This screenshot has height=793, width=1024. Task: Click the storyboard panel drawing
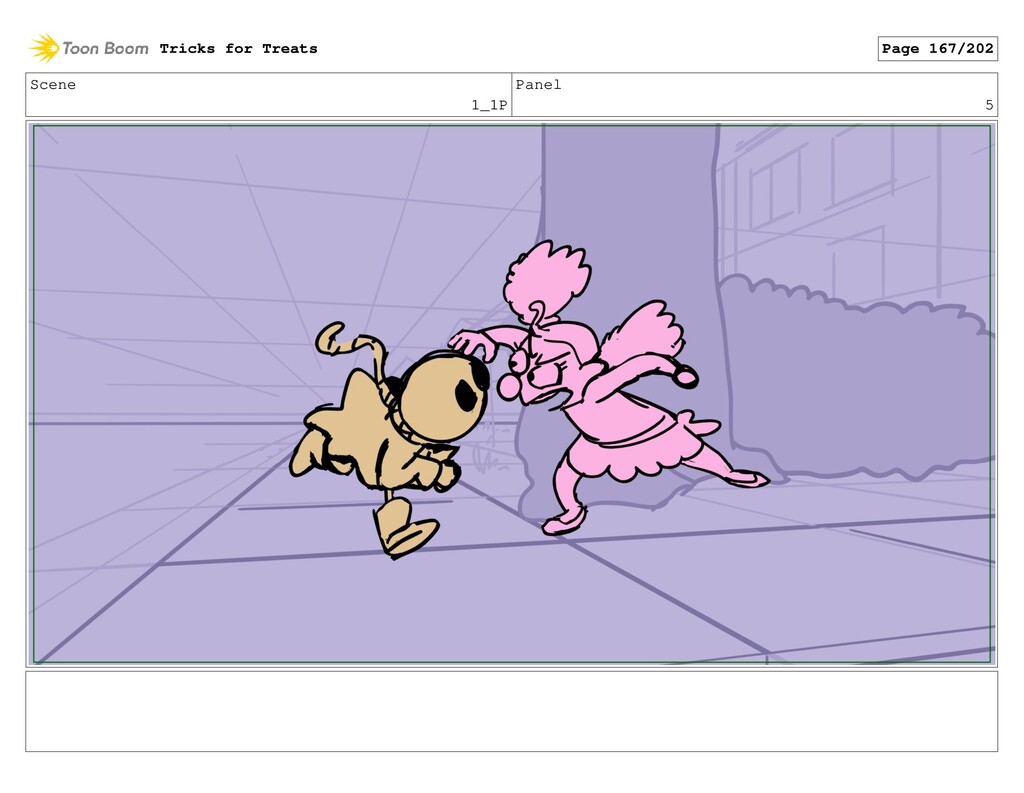[512, 394]
